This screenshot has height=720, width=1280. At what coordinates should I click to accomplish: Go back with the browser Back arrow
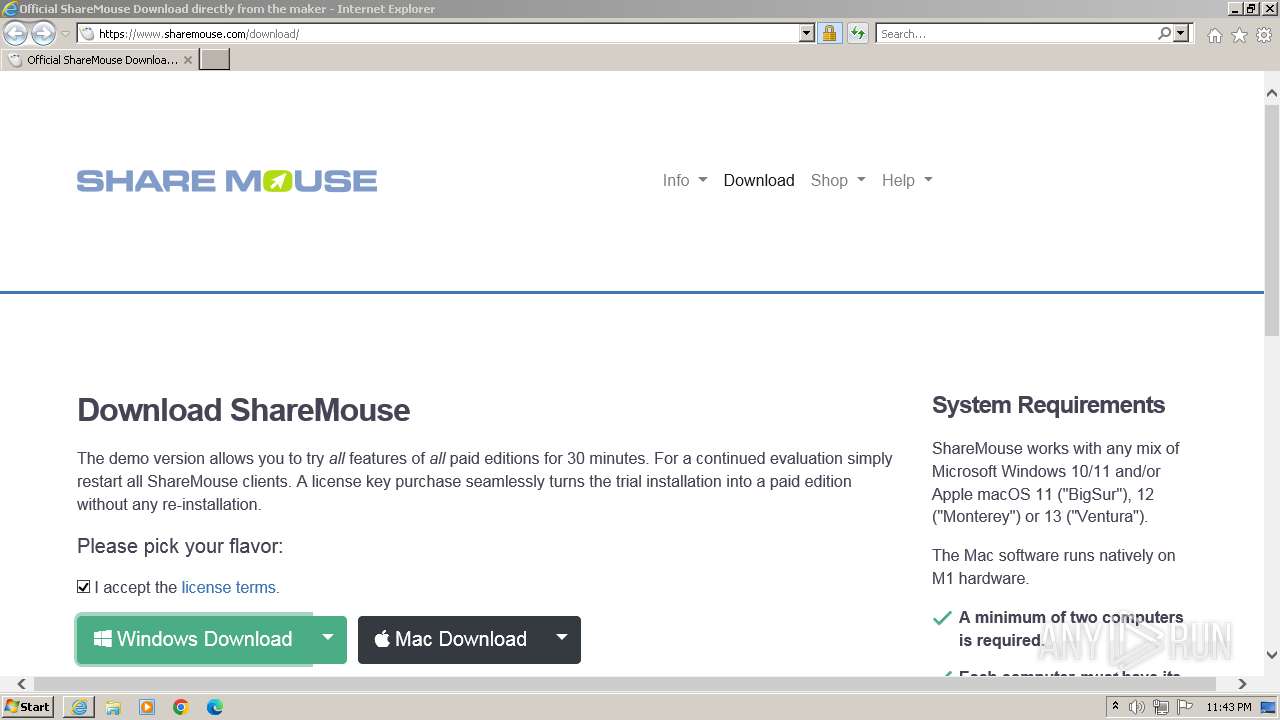point(15,33)
